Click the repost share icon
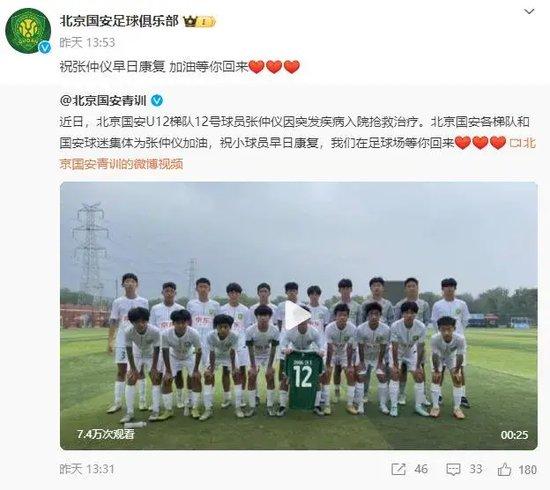550x490 pixels. pyautogui.click(x=398, y=469)
